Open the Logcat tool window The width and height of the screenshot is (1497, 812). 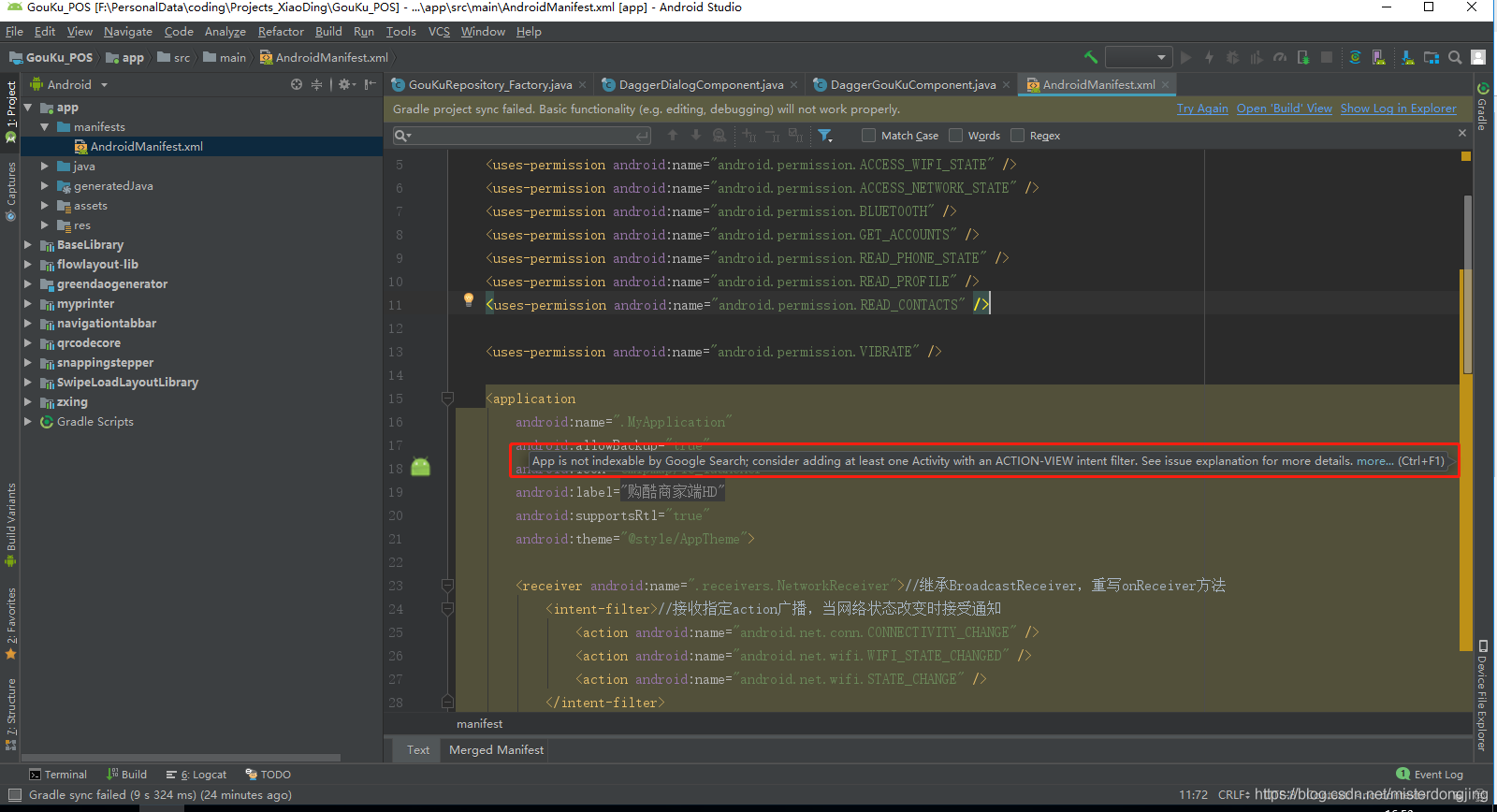196,775
